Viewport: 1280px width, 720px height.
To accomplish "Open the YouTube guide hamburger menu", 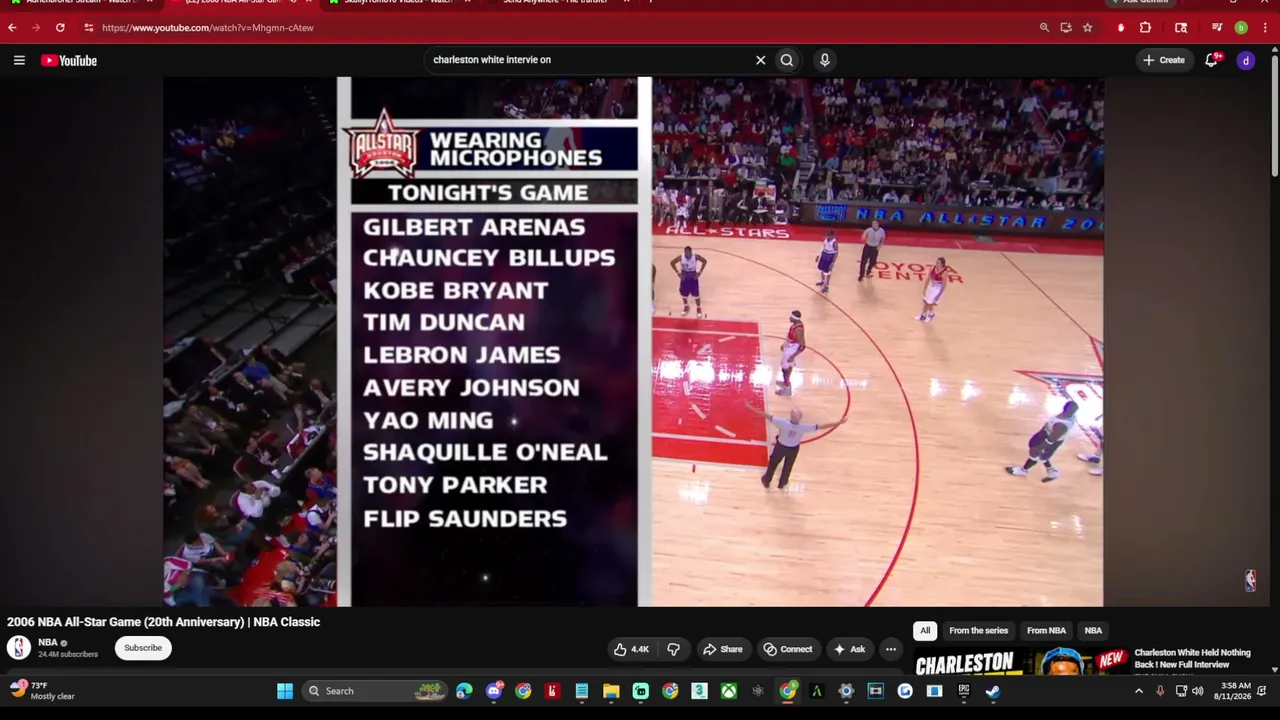I will pos(19,60).
